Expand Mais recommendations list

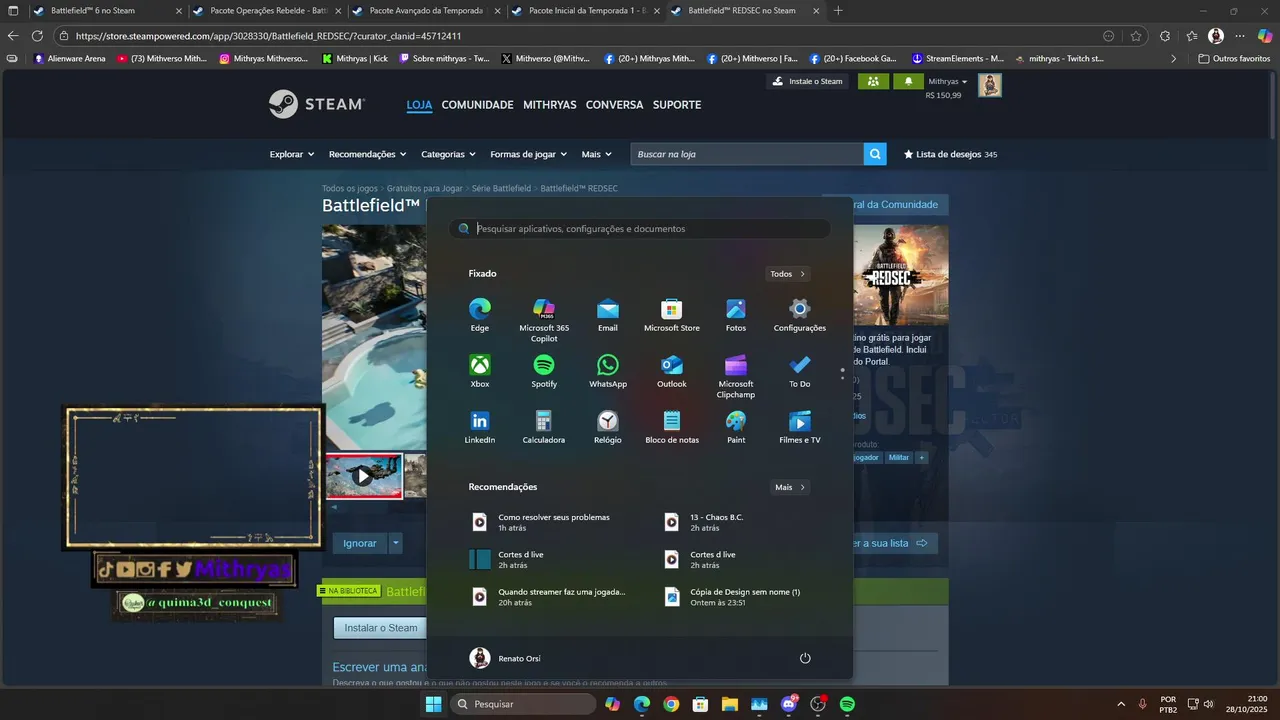click(790, 487)
